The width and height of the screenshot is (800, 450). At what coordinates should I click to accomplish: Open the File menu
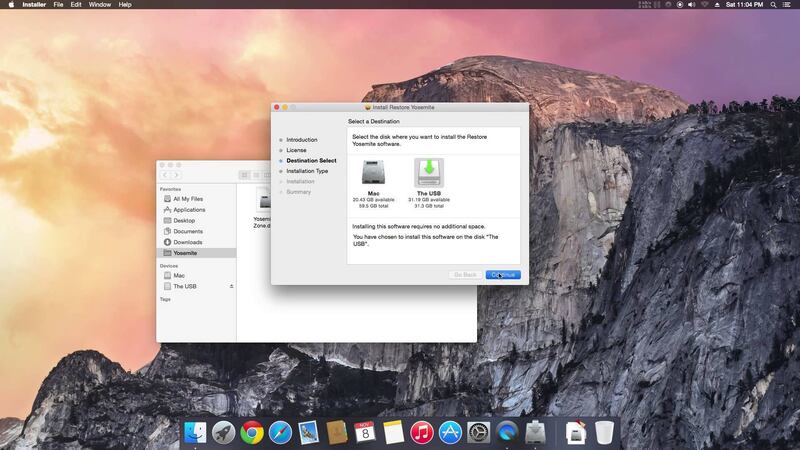tap(58, 5)
